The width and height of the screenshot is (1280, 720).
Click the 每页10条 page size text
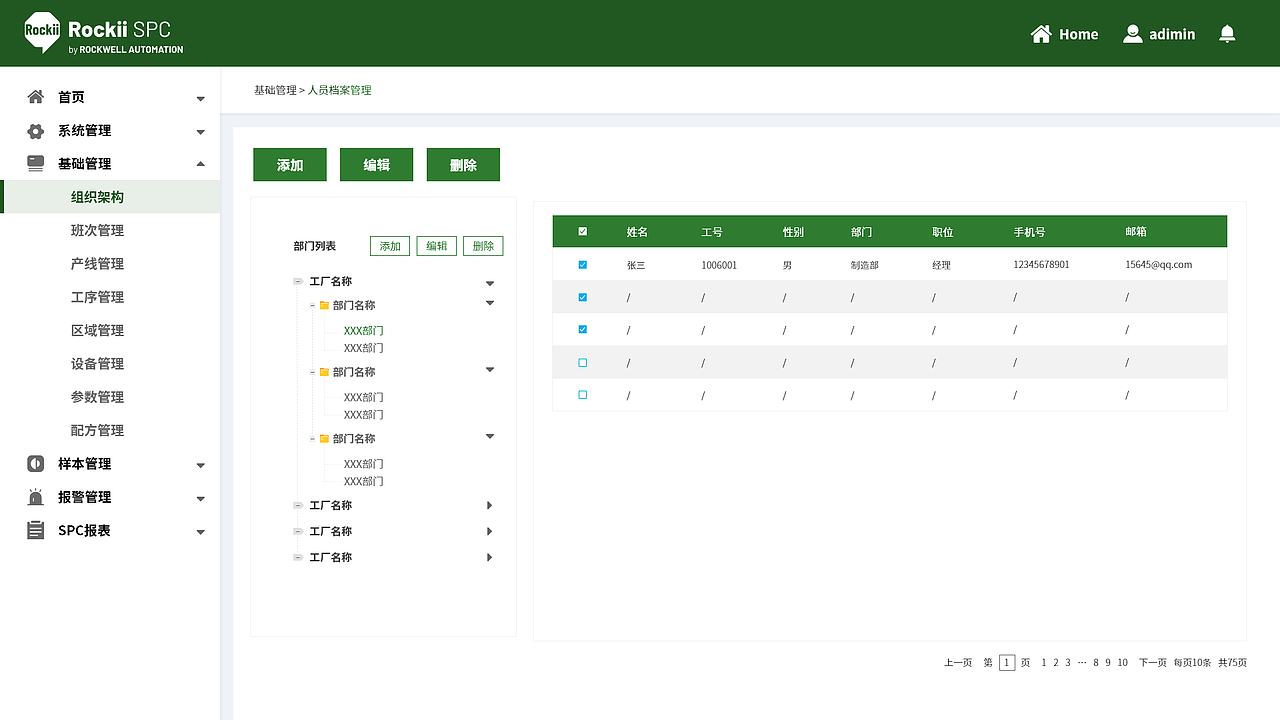[x=1192, y=663]
